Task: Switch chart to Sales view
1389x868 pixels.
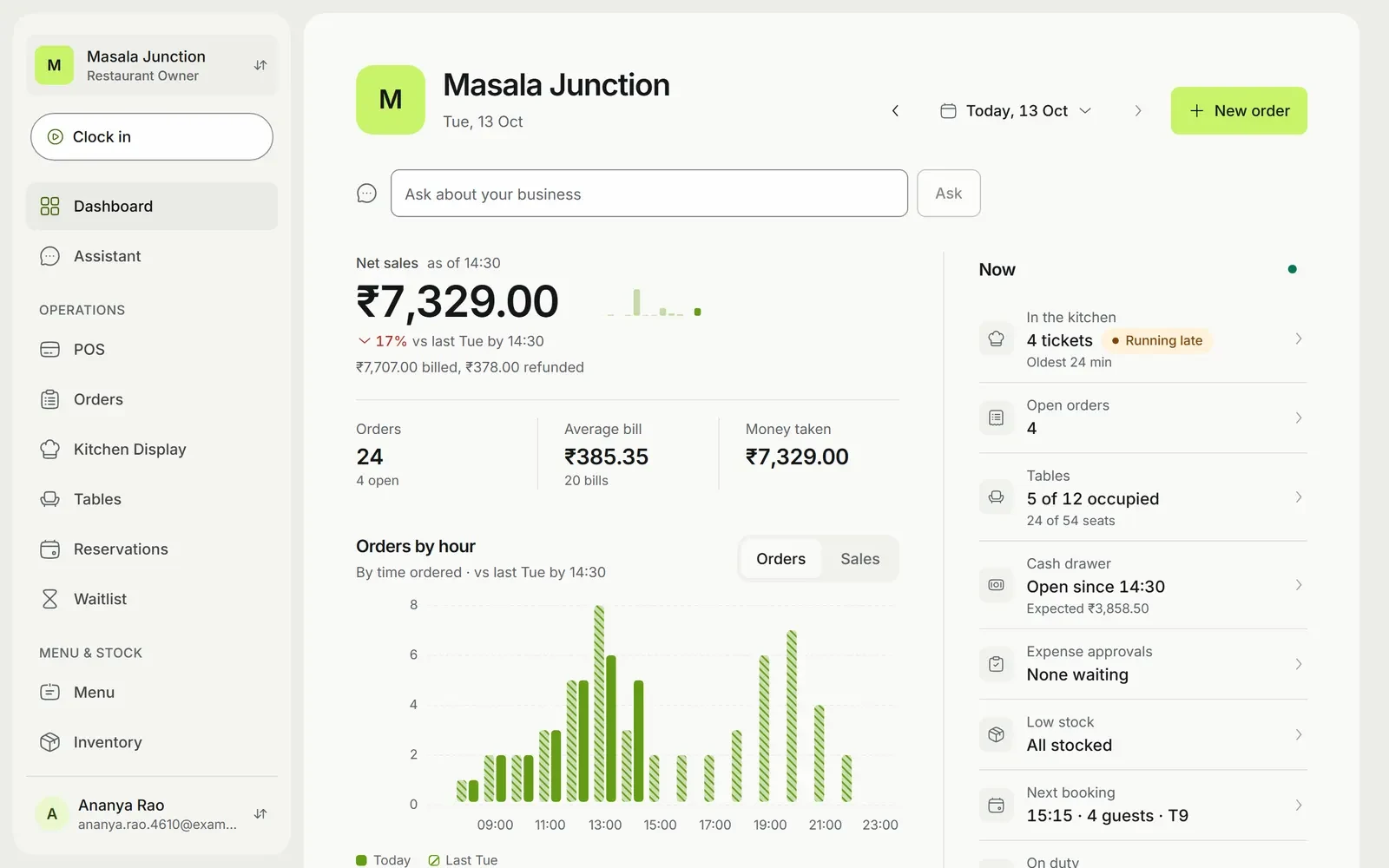Action: (859, 559)
